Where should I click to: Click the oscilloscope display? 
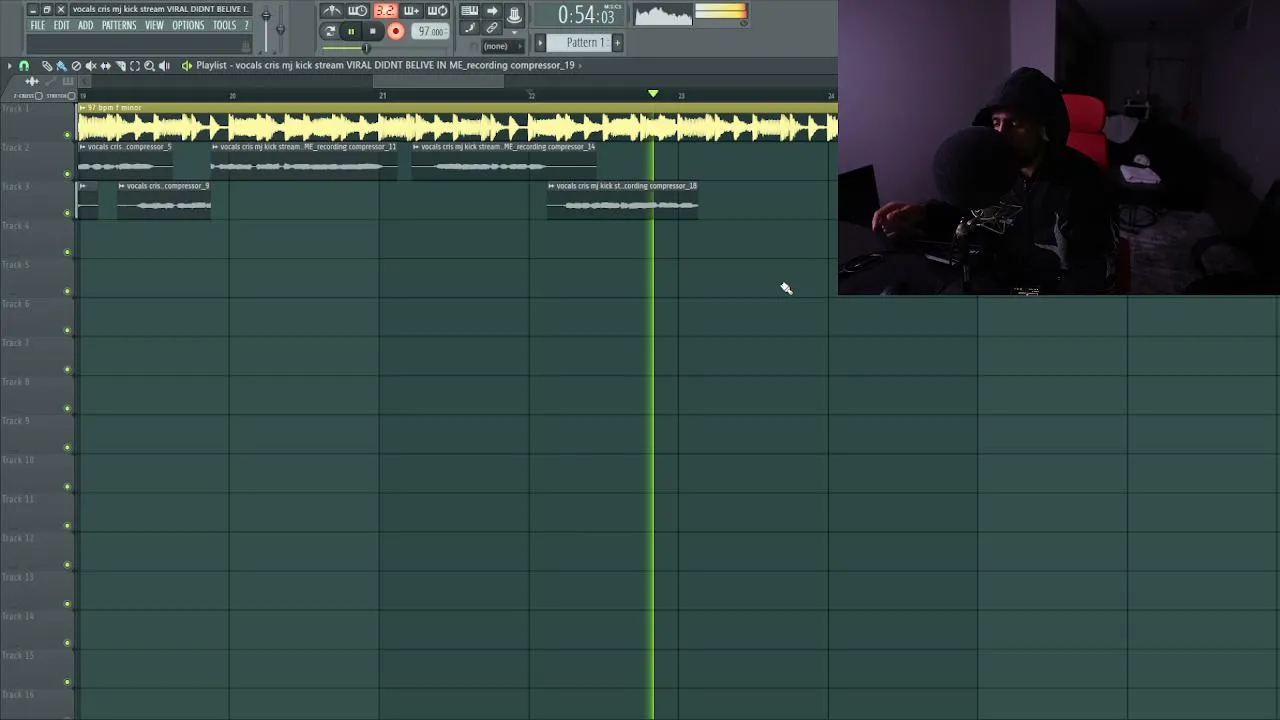tap(663, 14)
